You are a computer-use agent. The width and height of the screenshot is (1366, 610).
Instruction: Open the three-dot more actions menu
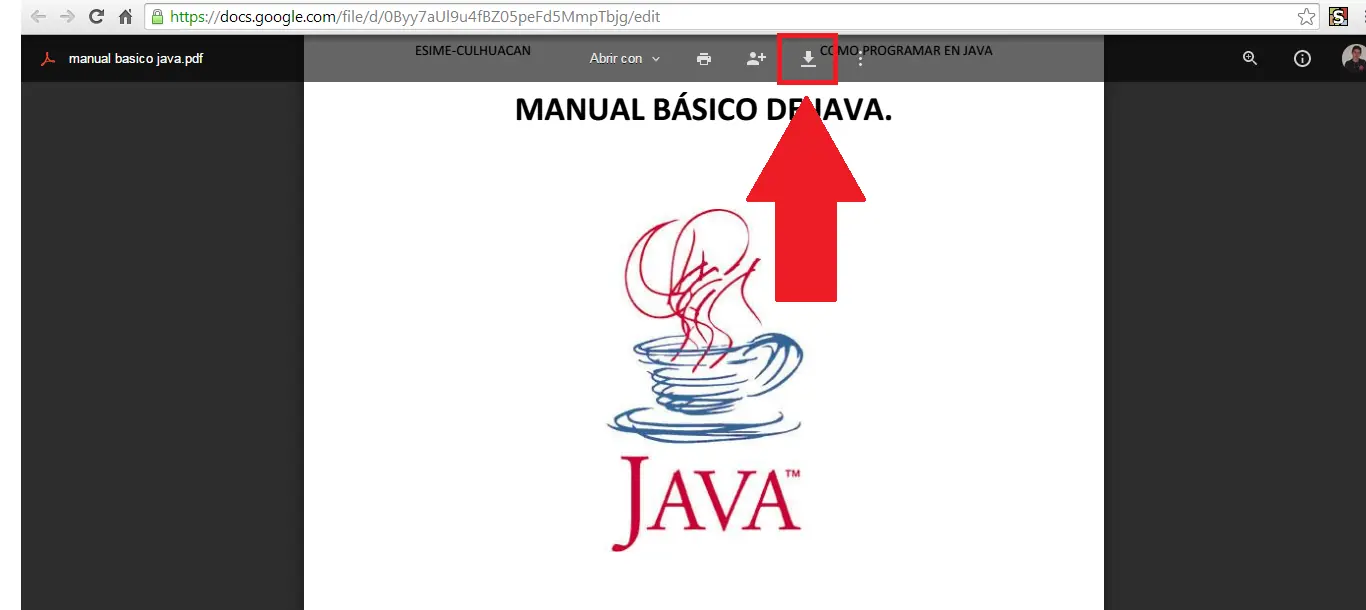tap(861, 59)
